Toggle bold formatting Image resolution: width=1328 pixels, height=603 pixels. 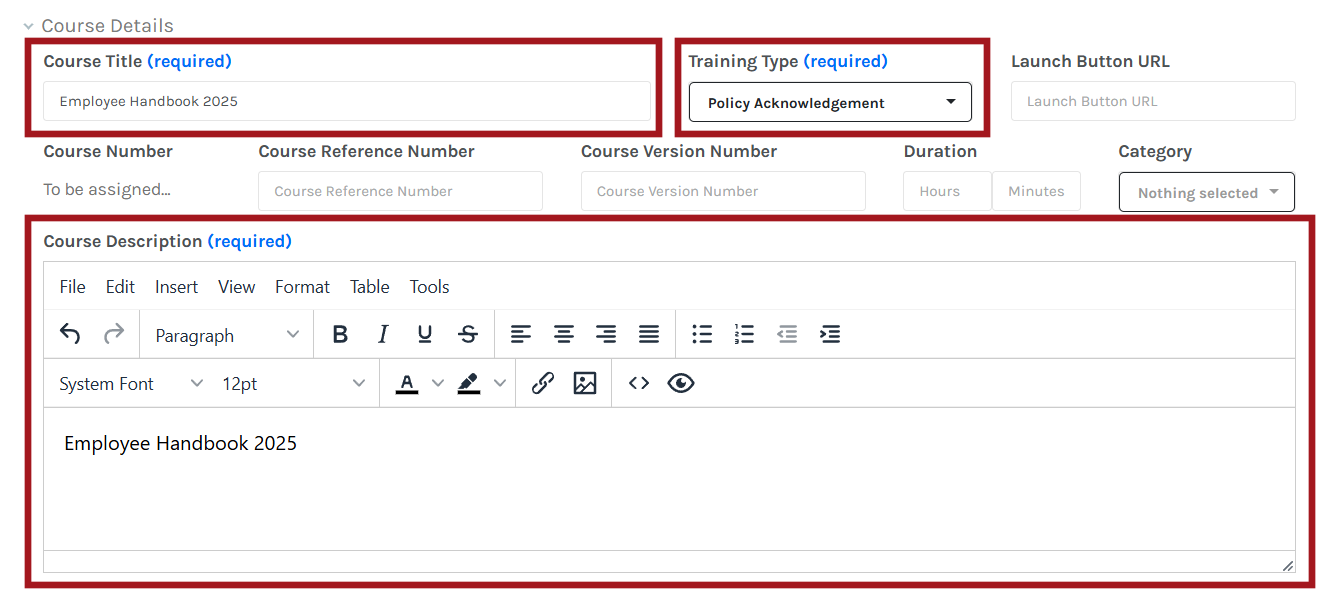tap(340, 334)
